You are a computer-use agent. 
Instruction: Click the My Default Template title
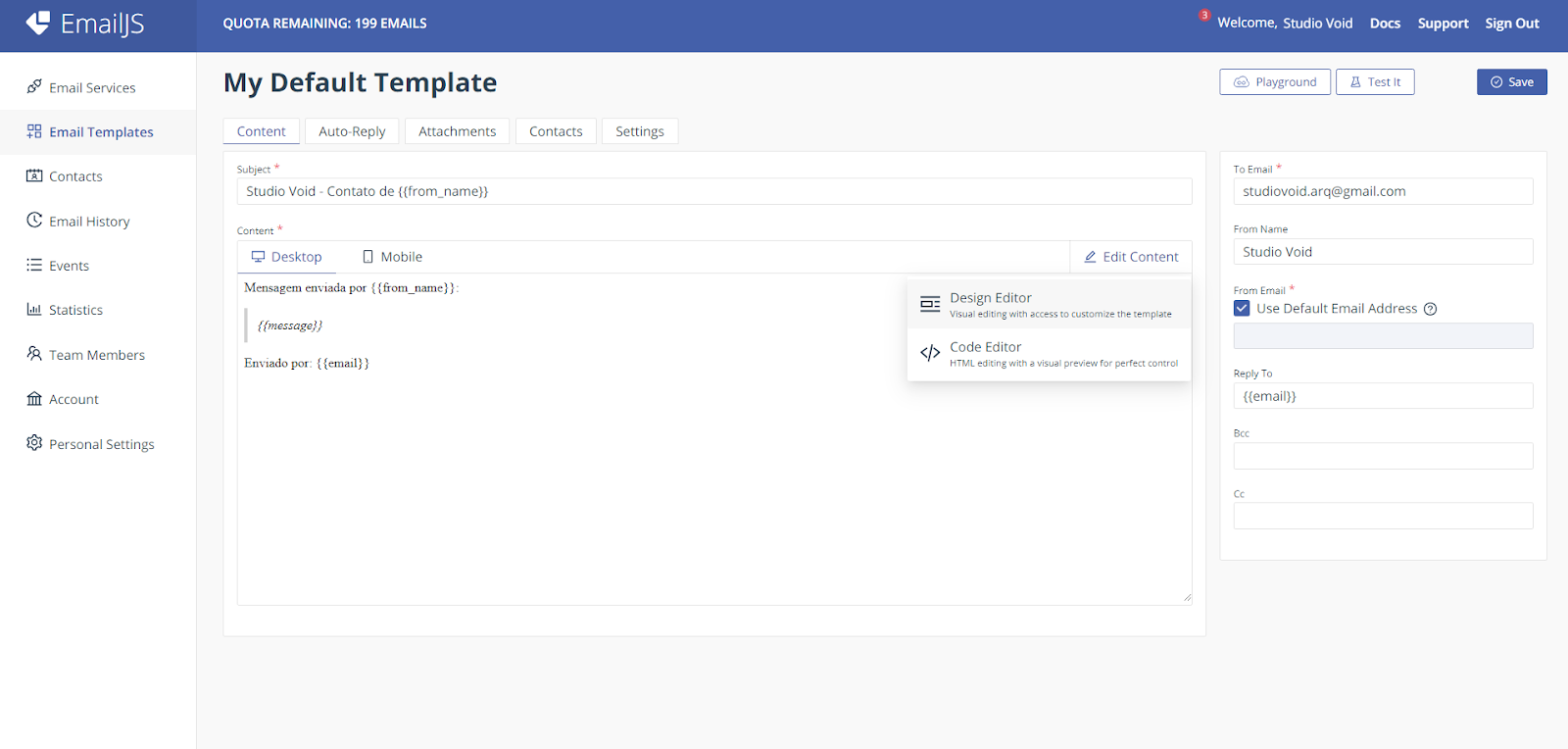361,82
